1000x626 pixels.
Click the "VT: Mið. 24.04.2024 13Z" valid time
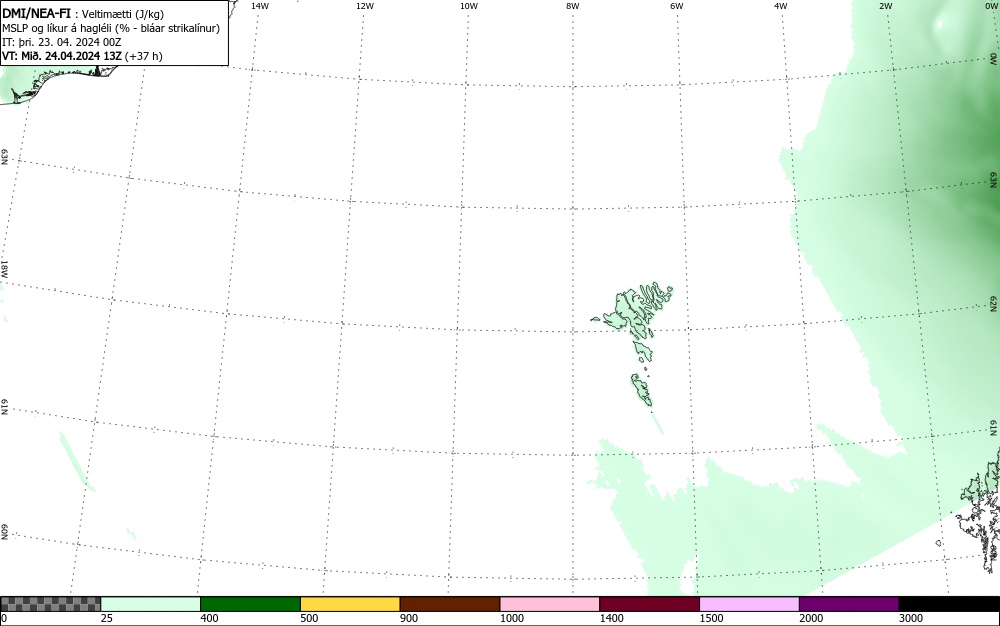point(62,56)
